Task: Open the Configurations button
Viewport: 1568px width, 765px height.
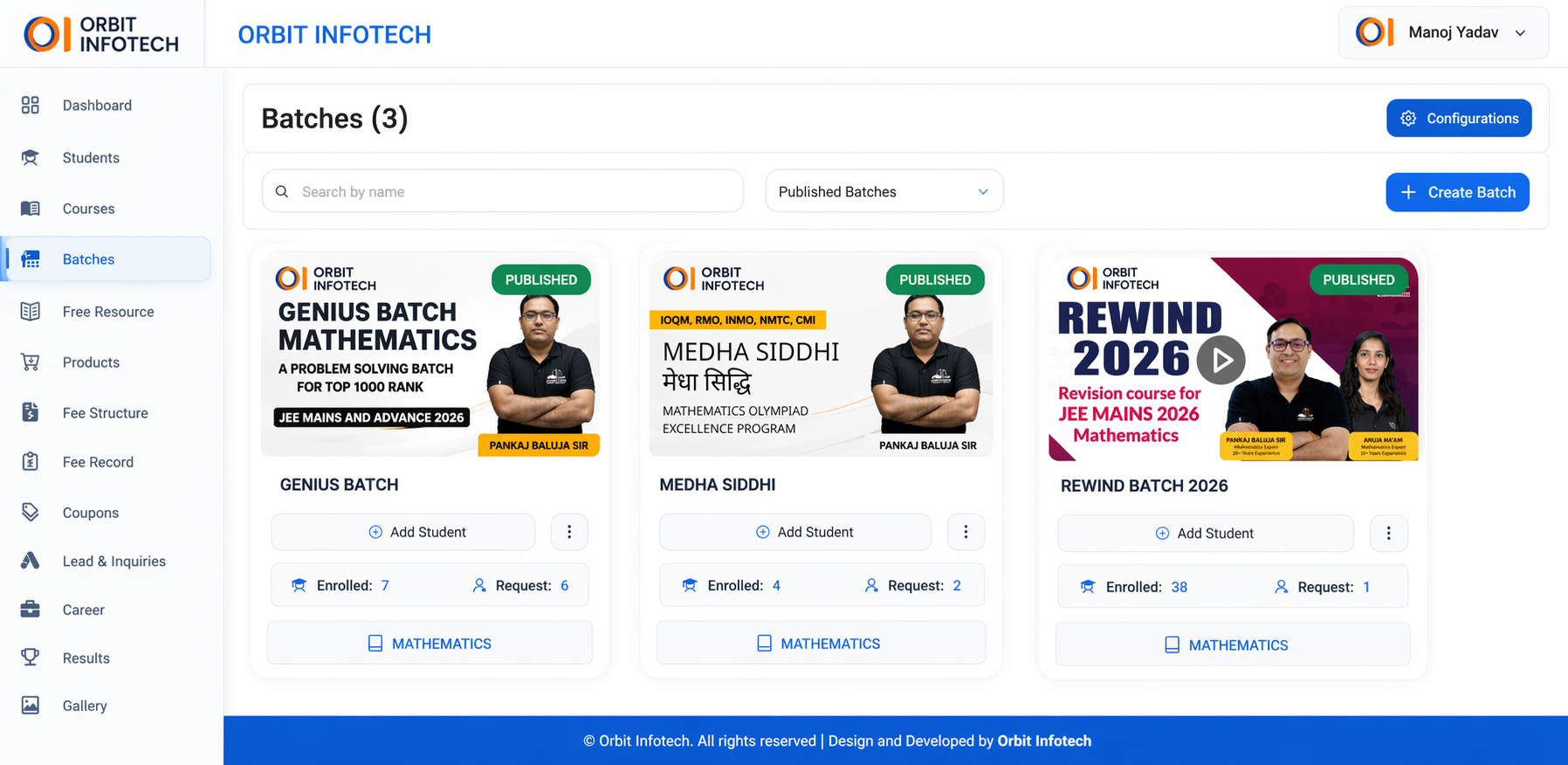Action: coord(1458,118)
